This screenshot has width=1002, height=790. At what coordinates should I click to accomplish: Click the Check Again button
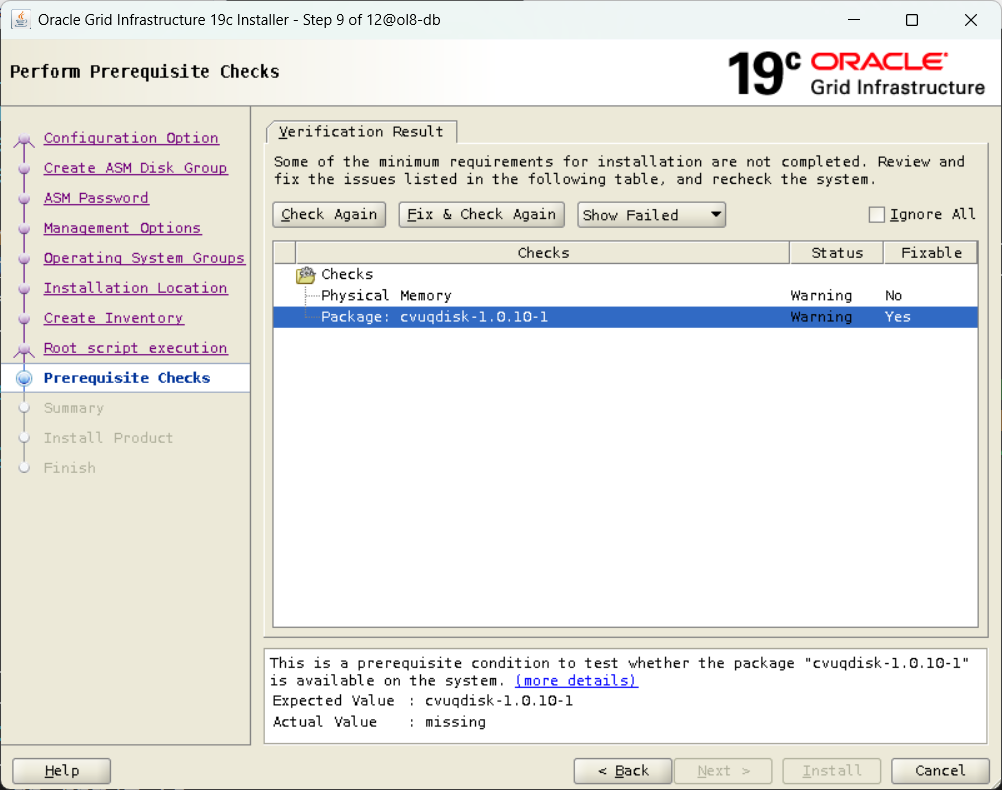tap(329, 215)
